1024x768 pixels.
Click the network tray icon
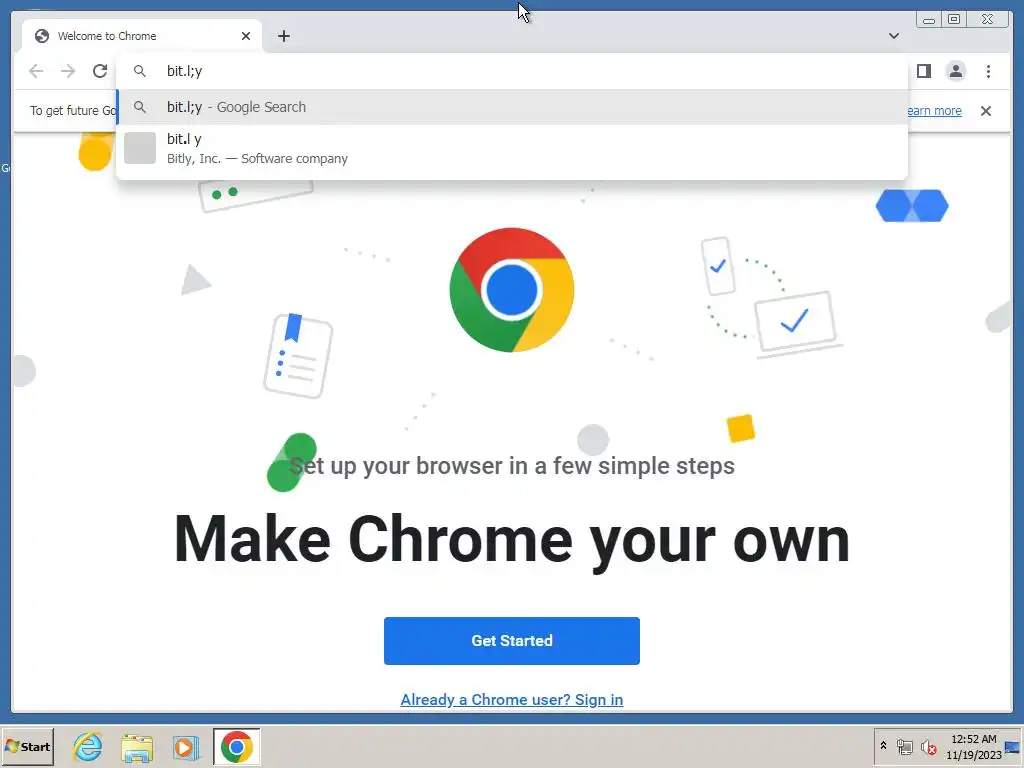pyautogui.click(x=904, y=746)
